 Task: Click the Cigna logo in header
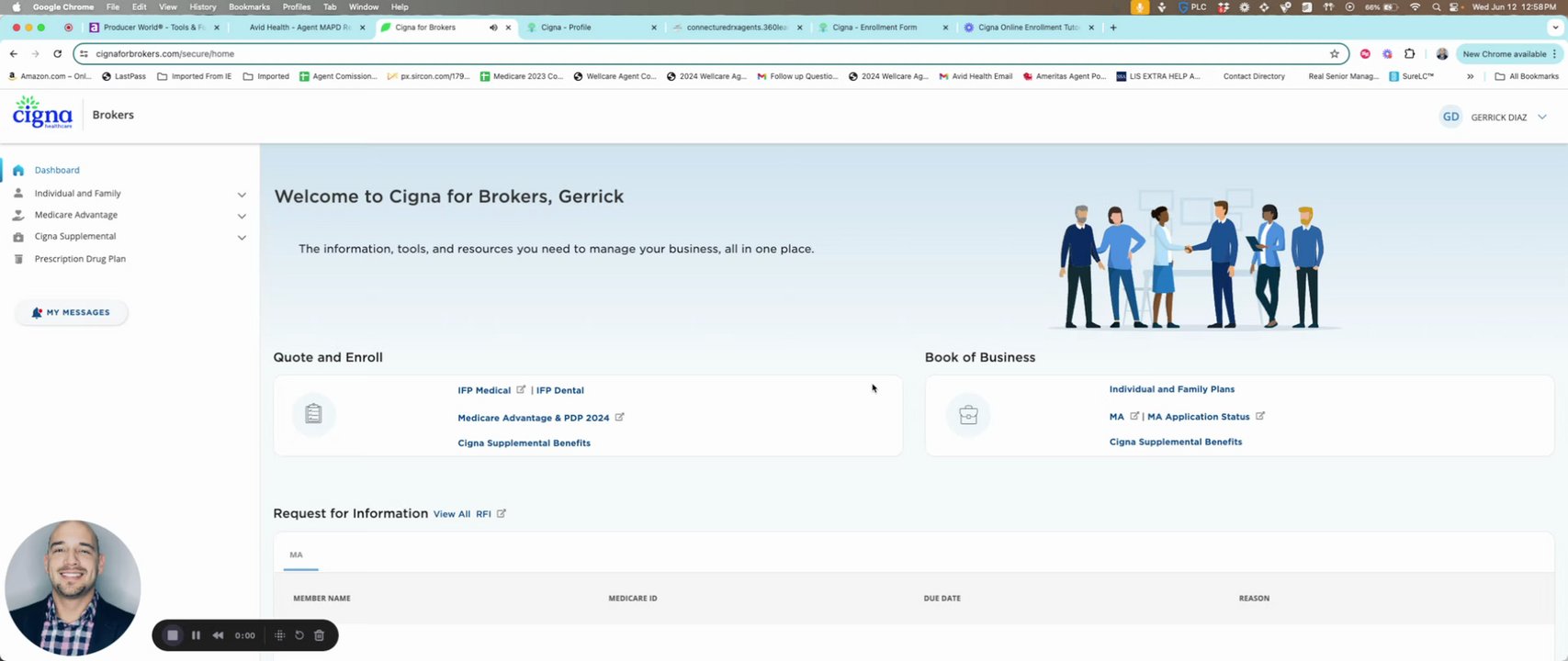click(42, 113)
